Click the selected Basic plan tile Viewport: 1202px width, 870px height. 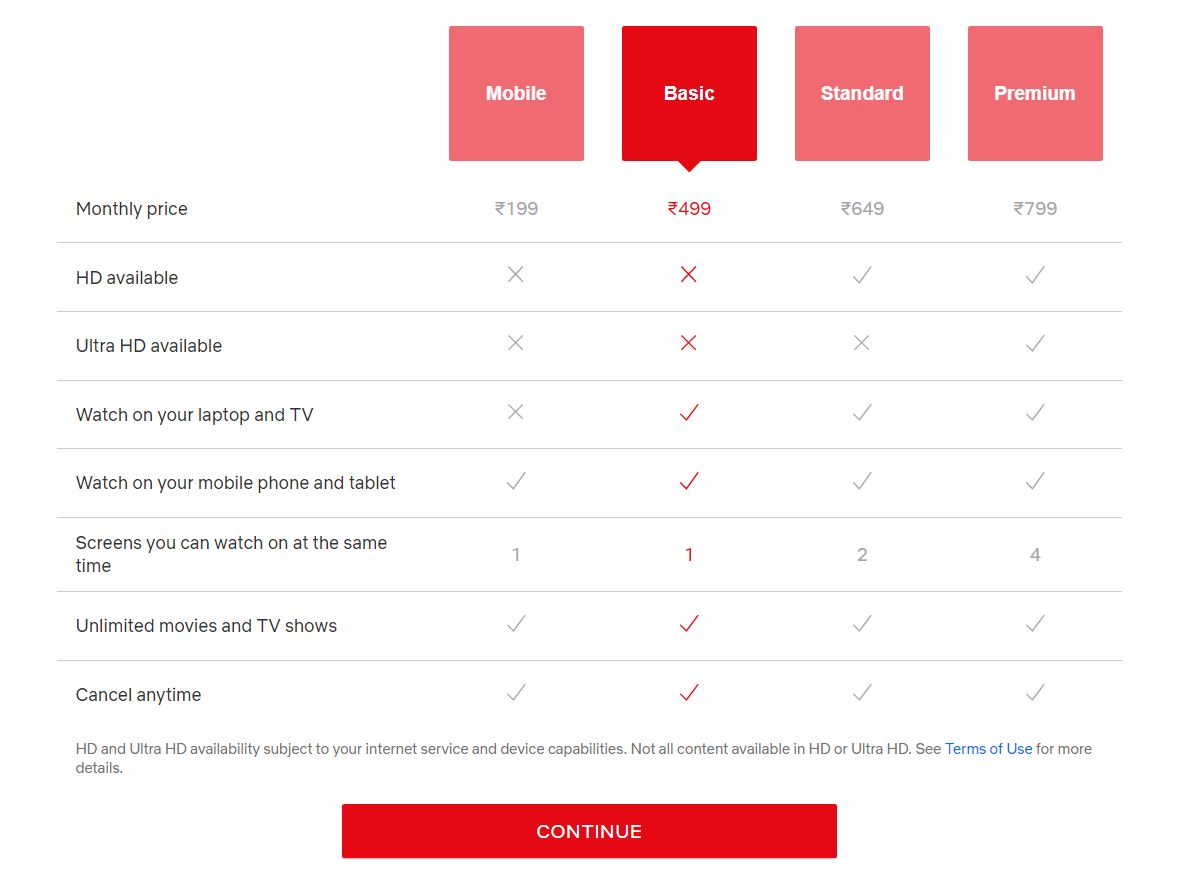[x=688, y=93]
